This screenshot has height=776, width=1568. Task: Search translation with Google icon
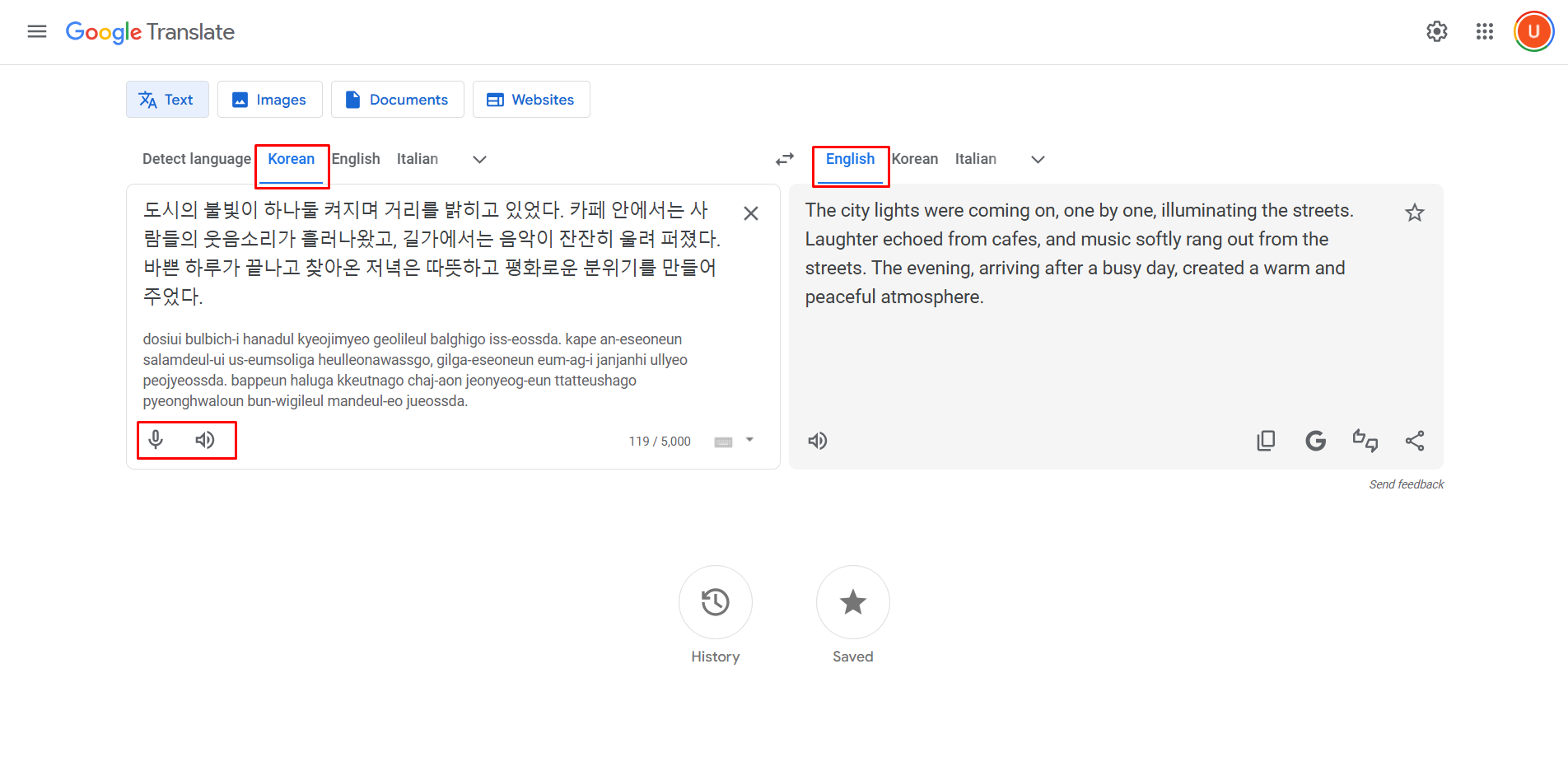[1316, 441]
